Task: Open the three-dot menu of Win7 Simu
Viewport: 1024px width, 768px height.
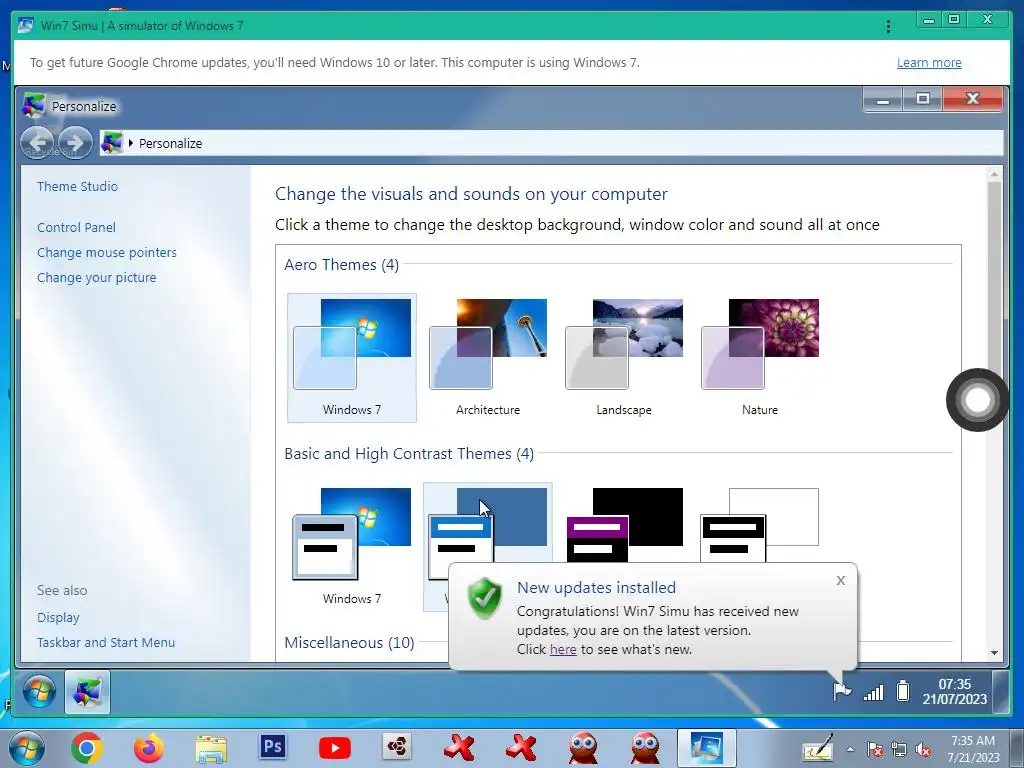Action: [x=888, y=26]
